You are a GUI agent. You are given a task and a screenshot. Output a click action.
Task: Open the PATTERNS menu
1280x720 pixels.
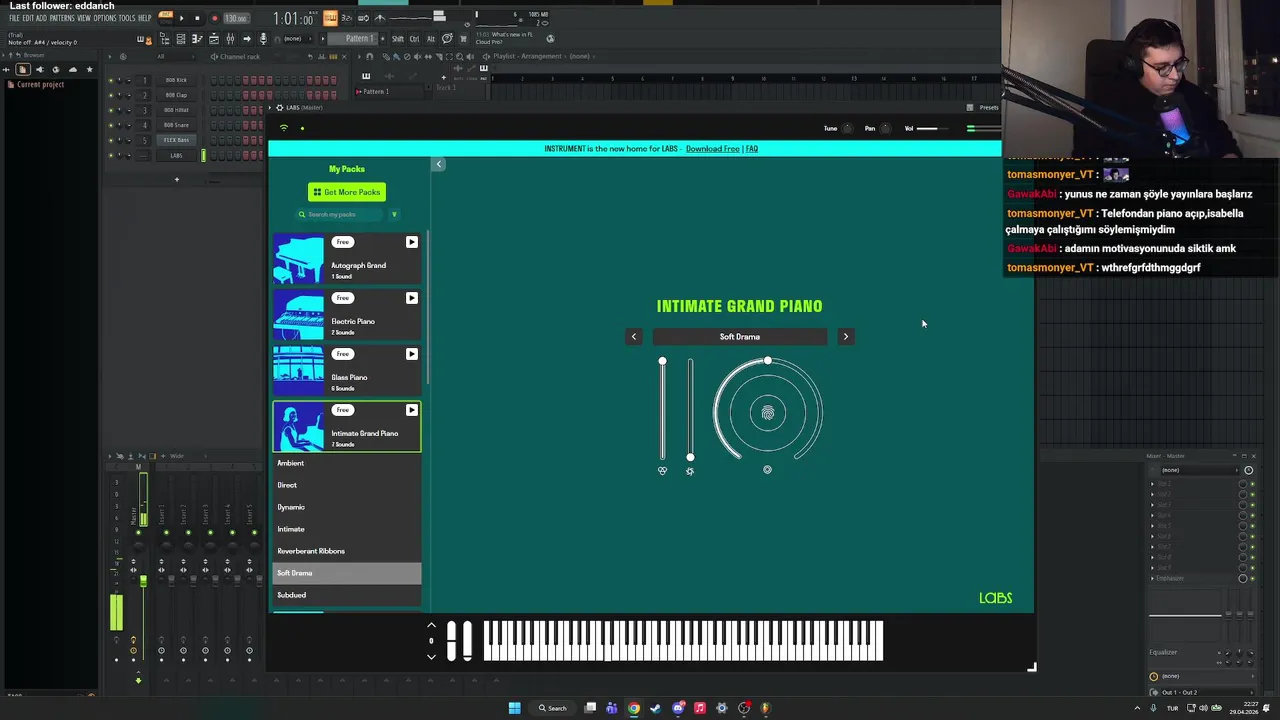(x=62, y=18)
